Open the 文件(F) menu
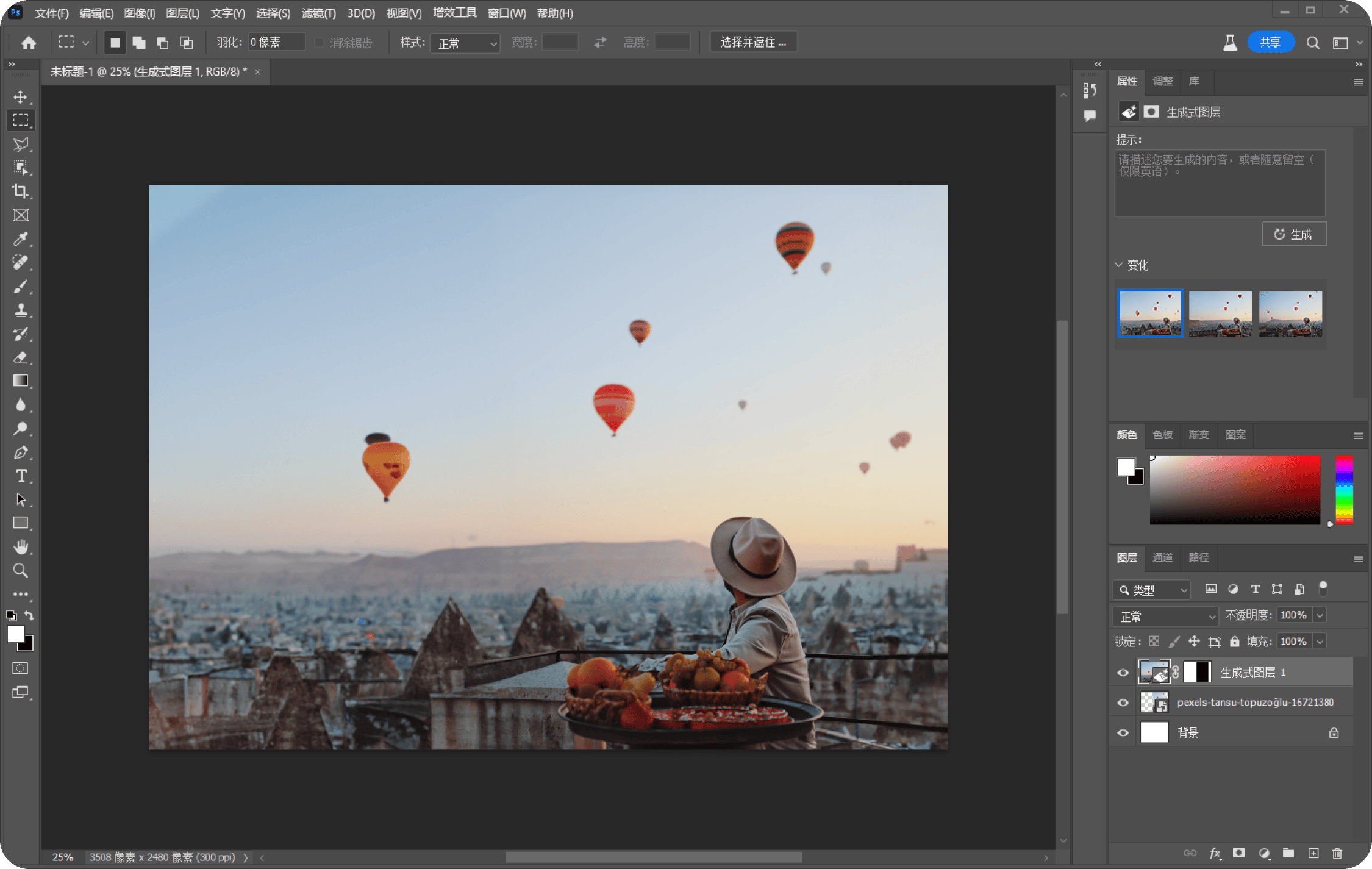The width and height of the screenshot is (1372, 869). coord(52,13)
